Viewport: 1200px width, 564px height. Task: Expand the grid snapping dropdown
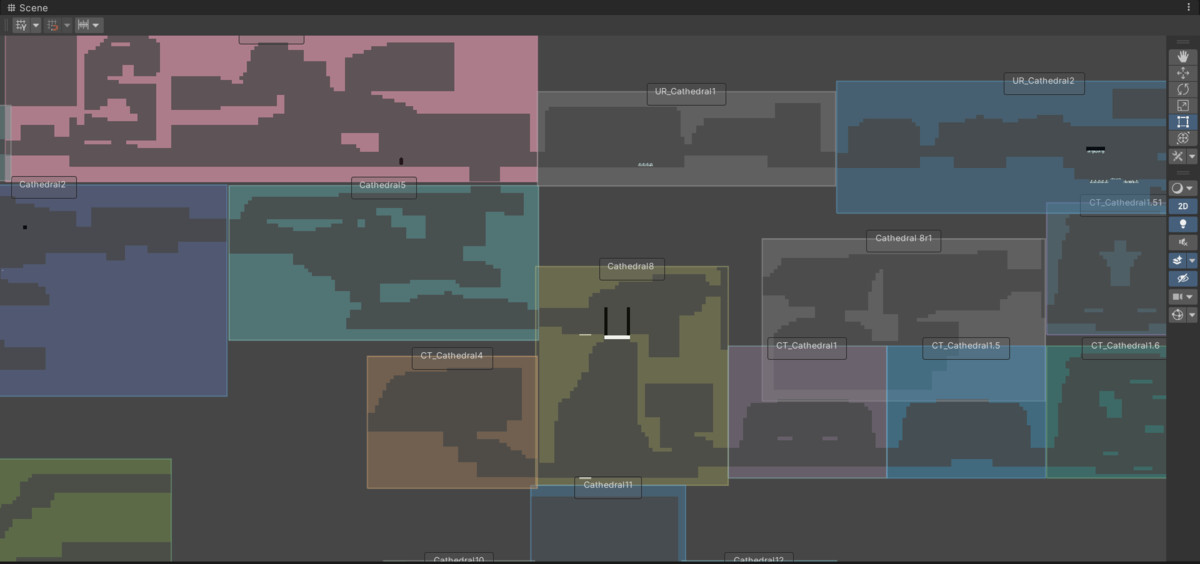67,25
